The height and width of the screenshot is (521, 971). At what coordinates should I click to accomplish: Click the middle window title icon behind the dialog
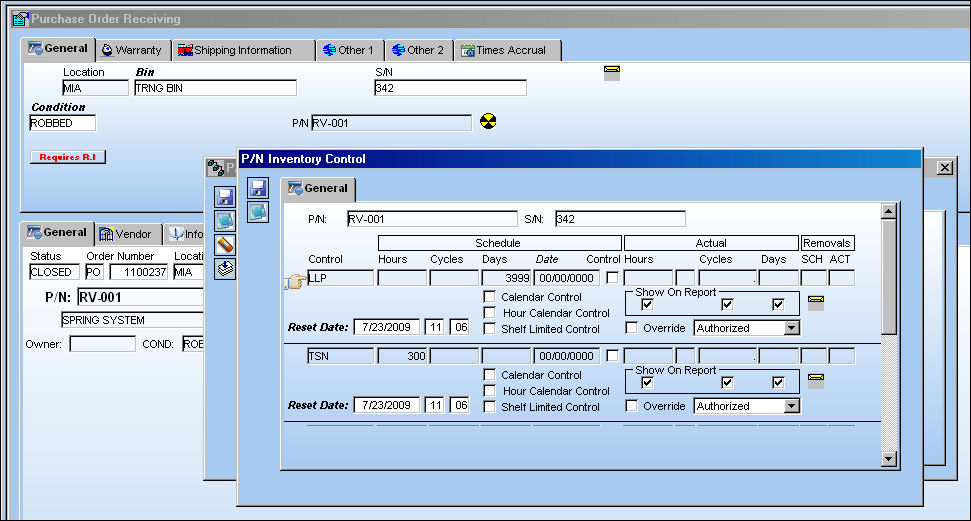click(216, 167)
